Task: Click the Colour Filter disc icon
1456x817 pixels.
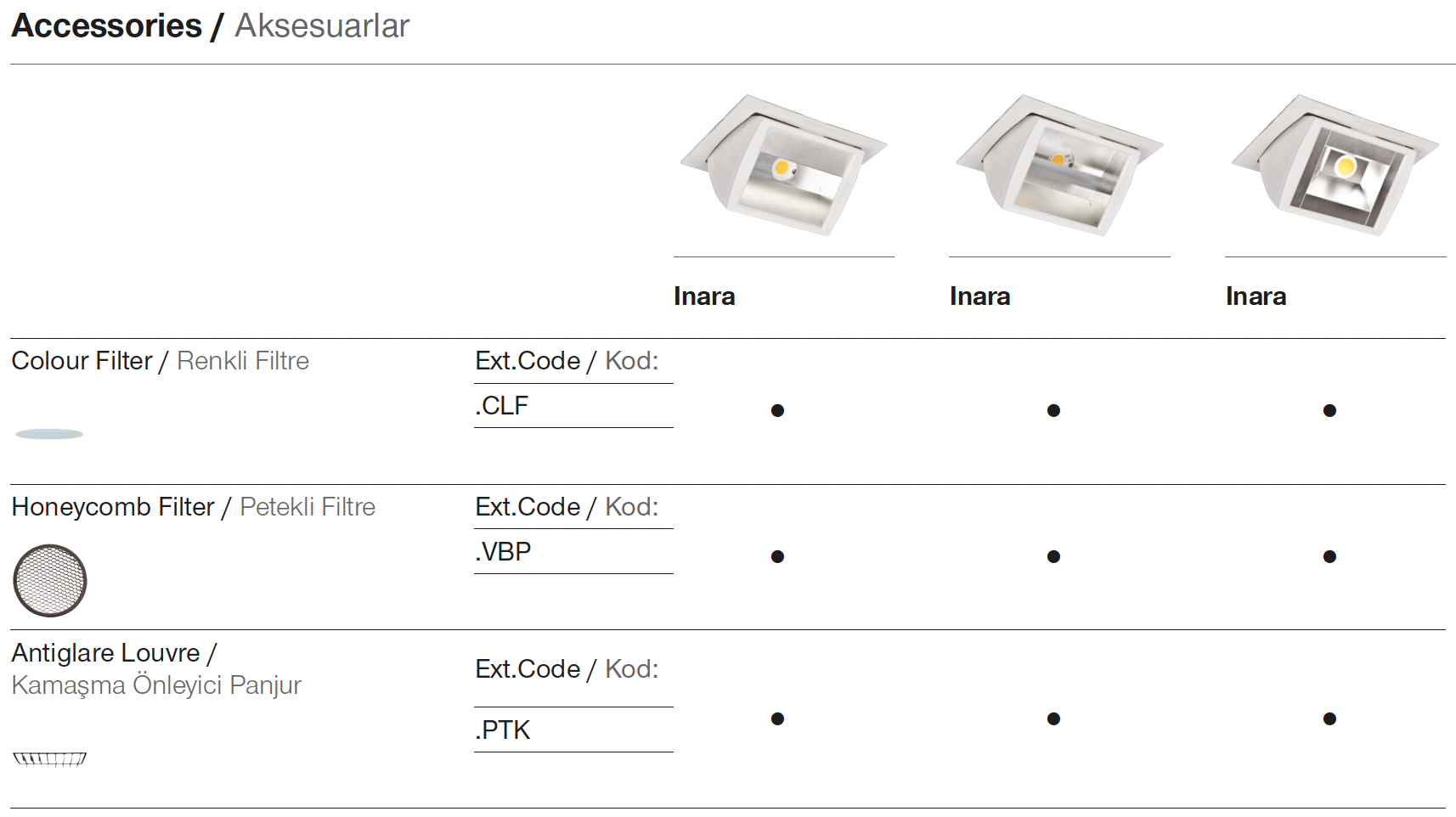Action: point(49,434)
